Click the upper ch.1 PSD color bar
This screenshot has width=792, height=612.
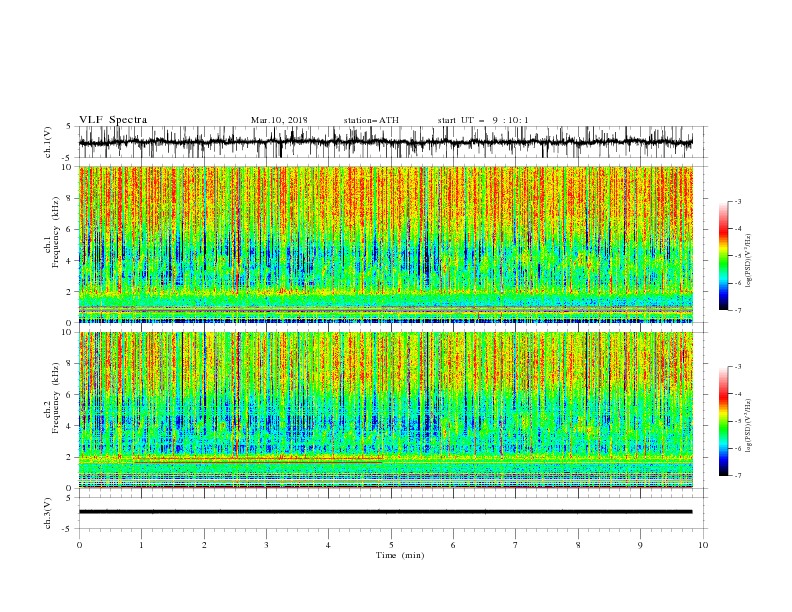pos(724,256)
